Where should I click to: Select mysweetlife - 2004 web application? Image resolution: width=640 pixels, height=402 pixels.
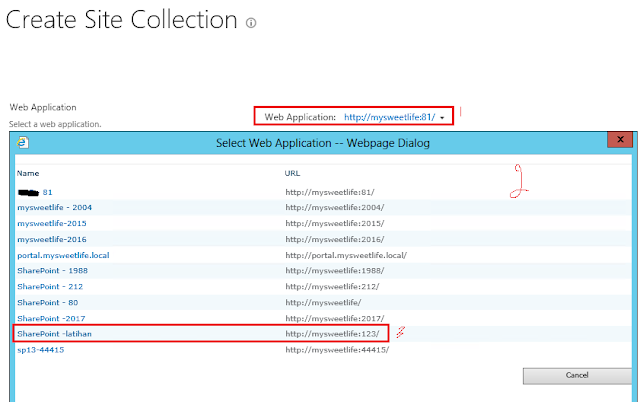54,207
